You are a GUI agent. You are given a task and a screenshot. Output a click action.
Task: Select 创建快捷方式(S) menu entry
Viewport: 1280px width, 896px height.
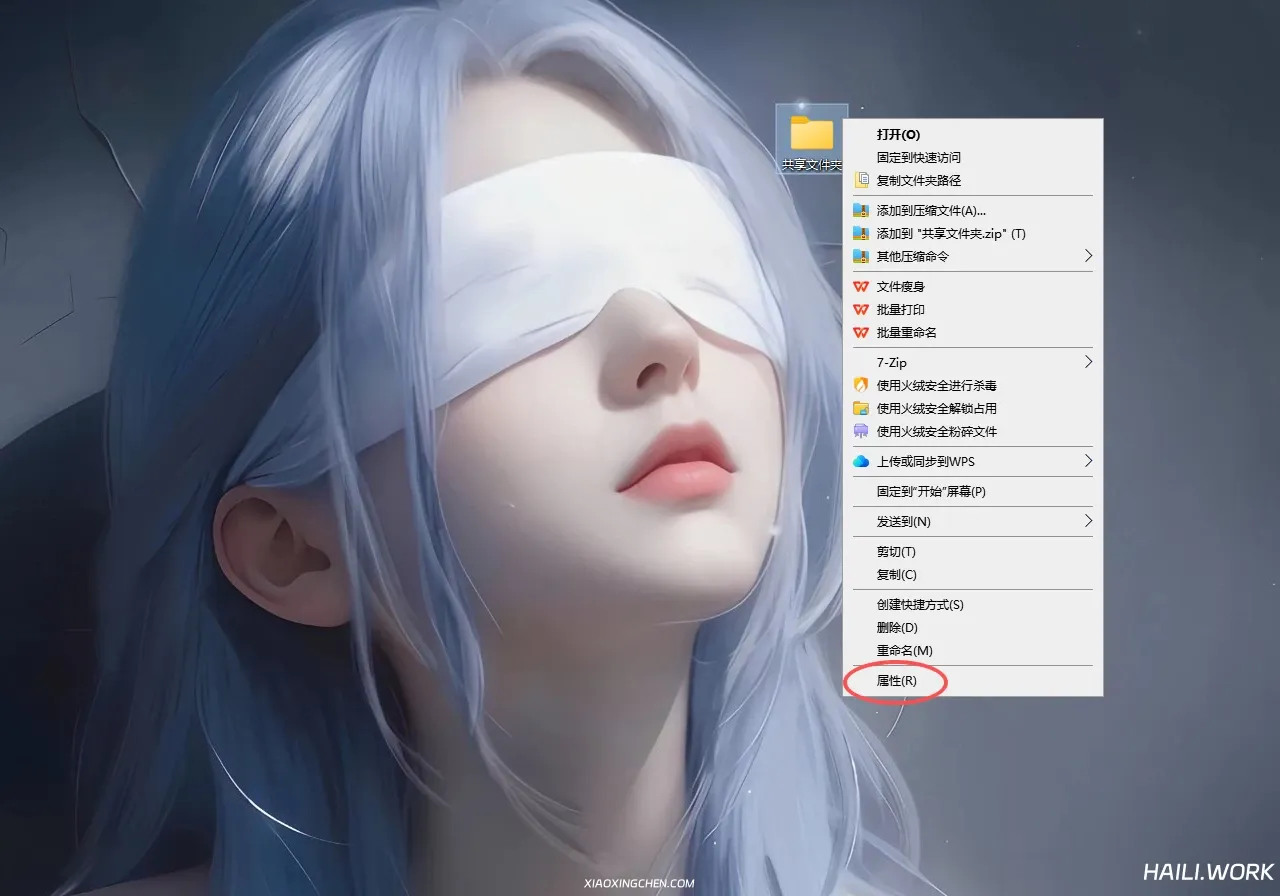[x=920, y=605]
